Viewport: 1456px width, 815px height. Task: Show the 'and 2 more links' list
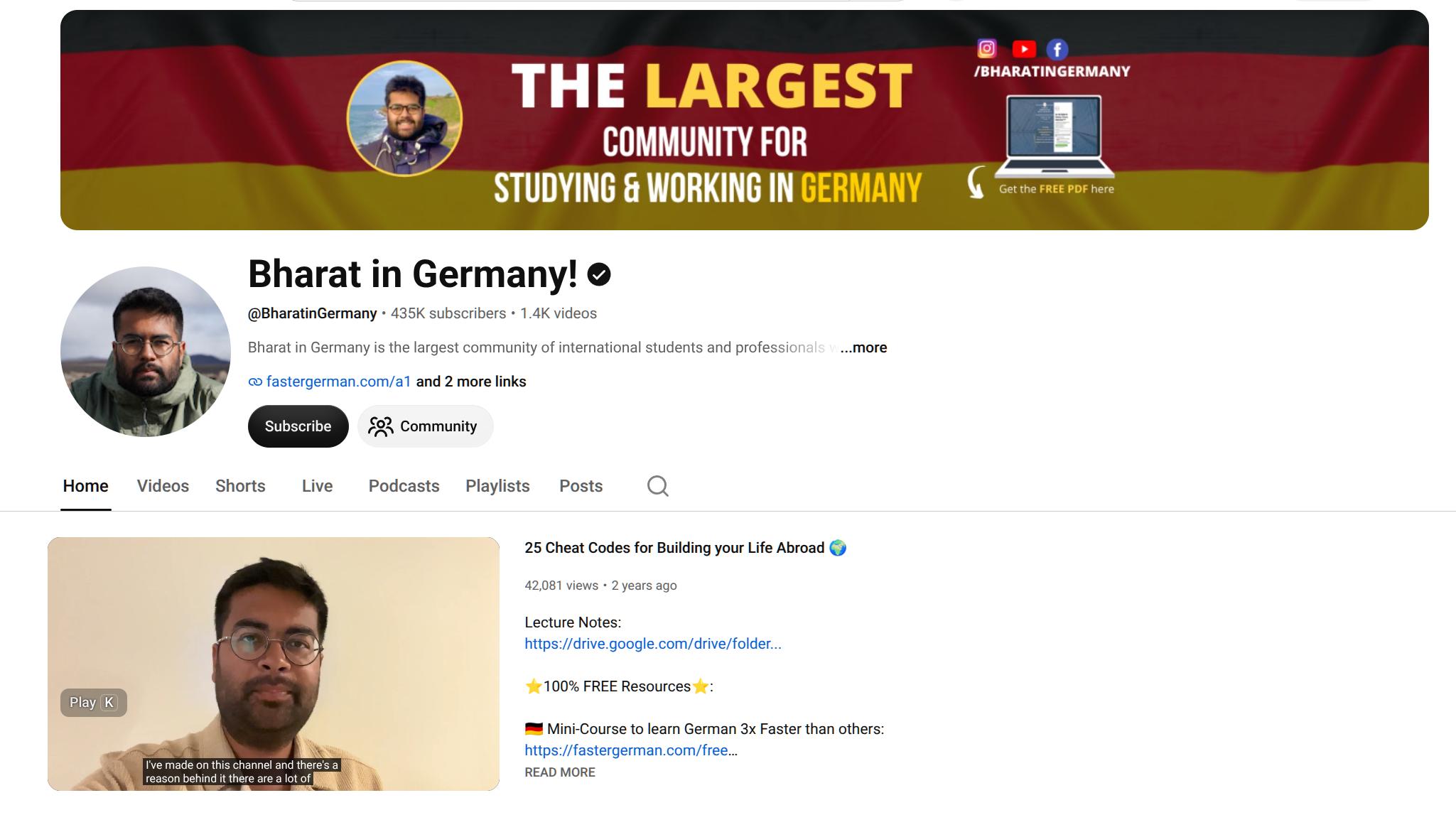tap(471, 382)
